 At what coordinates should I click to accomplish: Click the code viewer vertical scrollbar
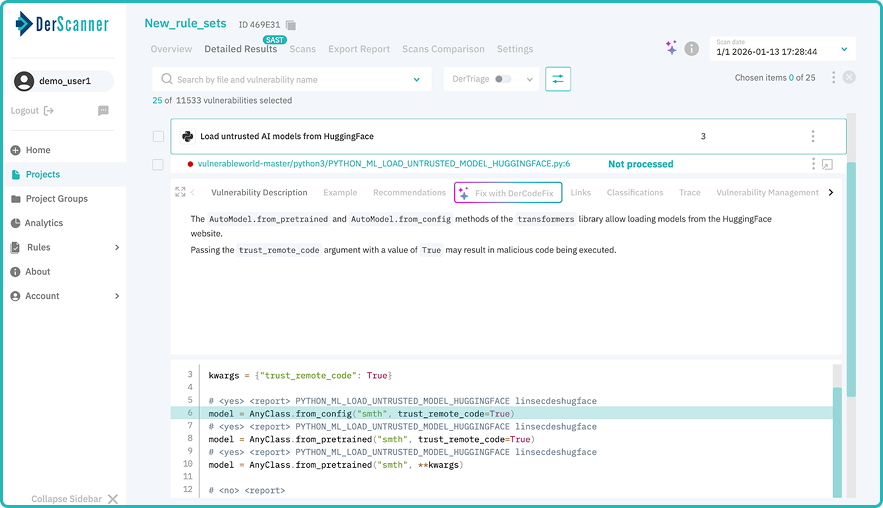(837, 442)
